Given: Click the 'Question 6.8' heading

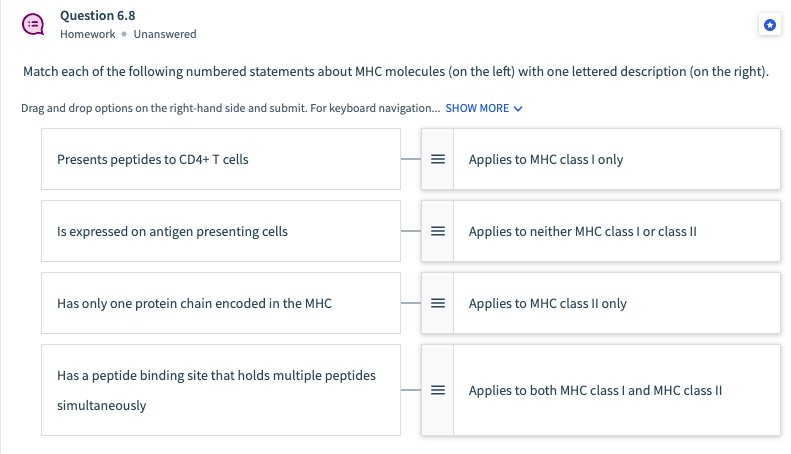Looking at the screenshot, I should pos(98,15).
